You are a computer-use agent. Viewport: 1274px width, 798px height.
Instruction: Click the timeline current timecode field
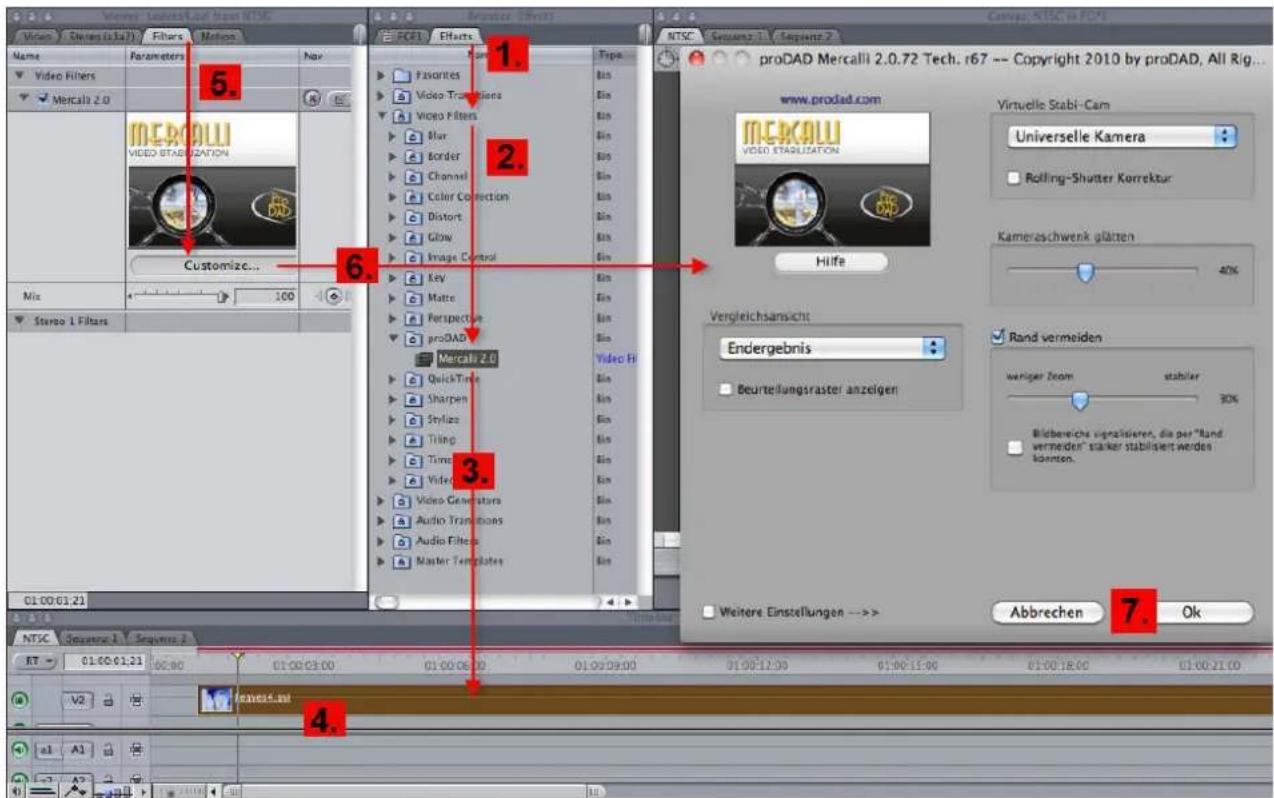105,661
